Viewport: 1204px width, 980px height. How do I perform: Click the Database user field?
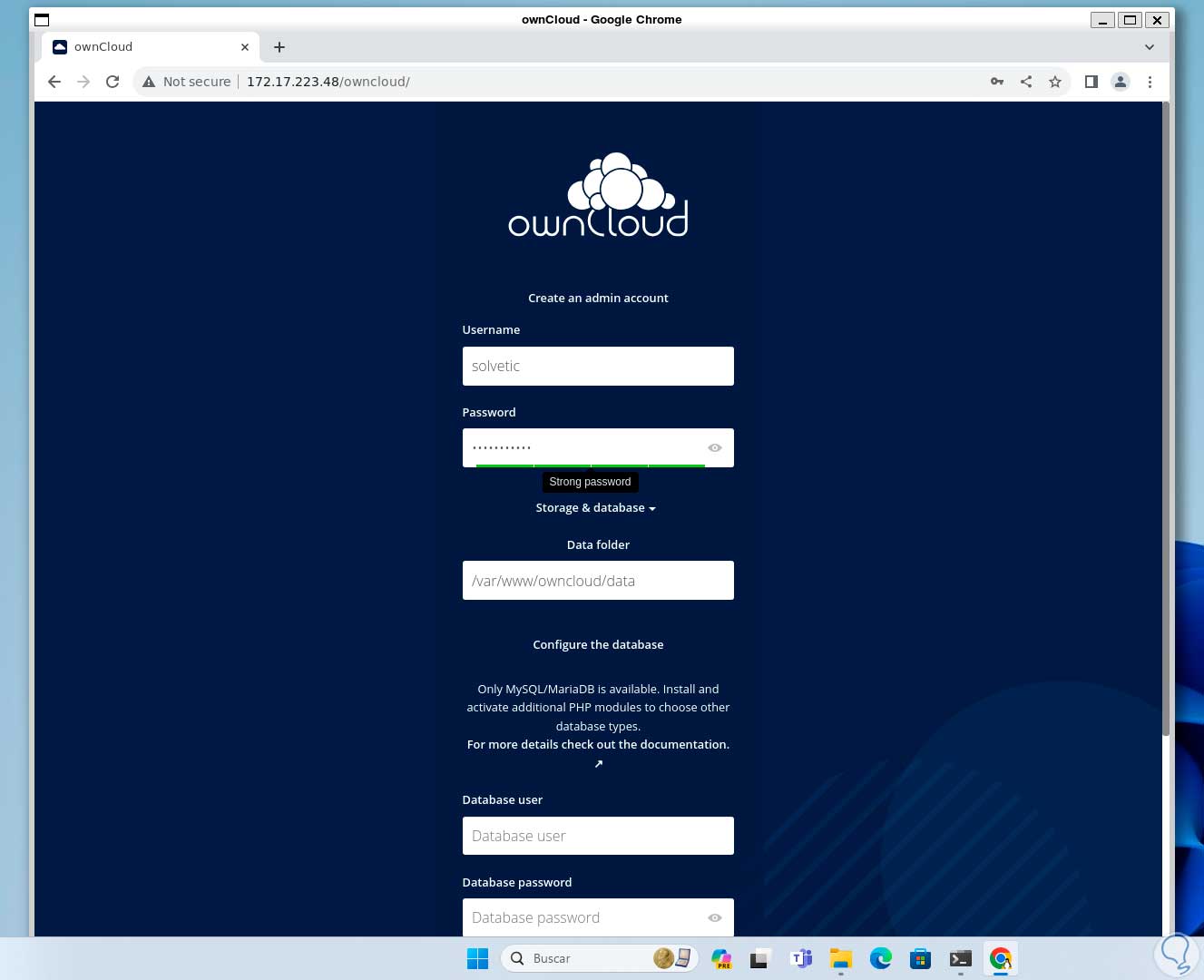598,836
